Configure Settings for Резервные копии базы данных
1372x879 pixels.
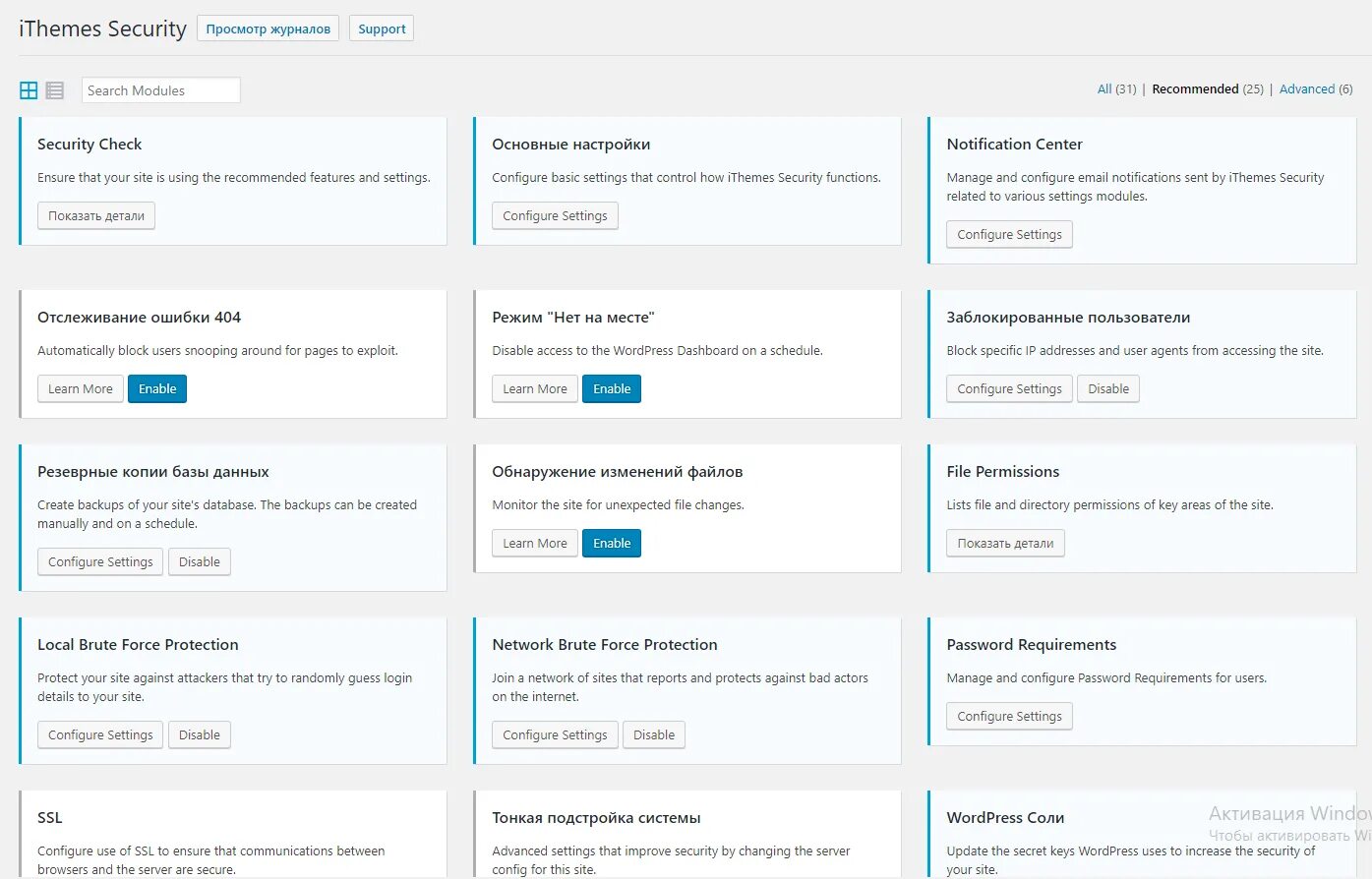[x=100, y=562]
